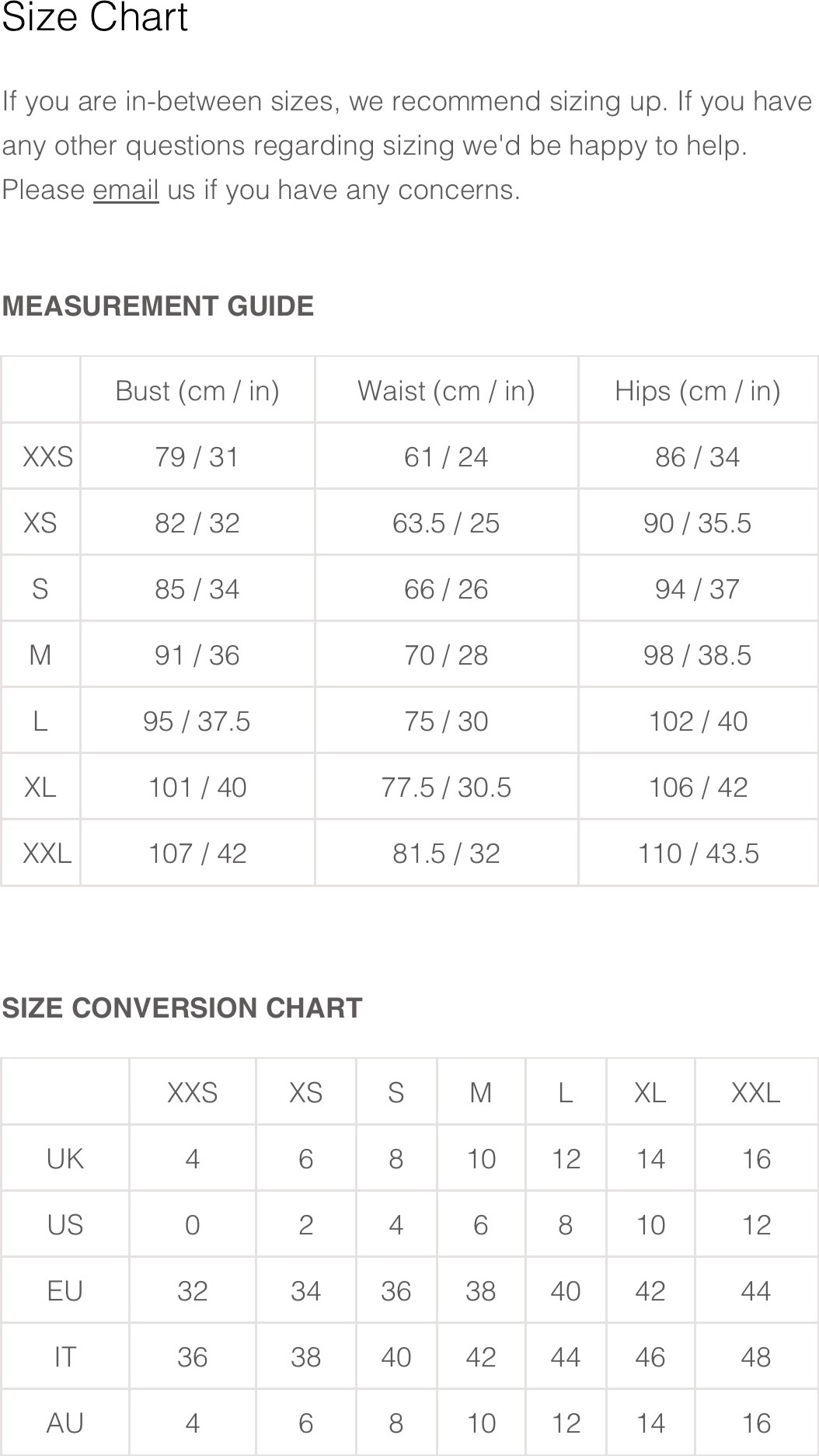Select the Hips (cm / in) column header
The height and width of the screenshot is (1456, 819).
tap(698, 390)
